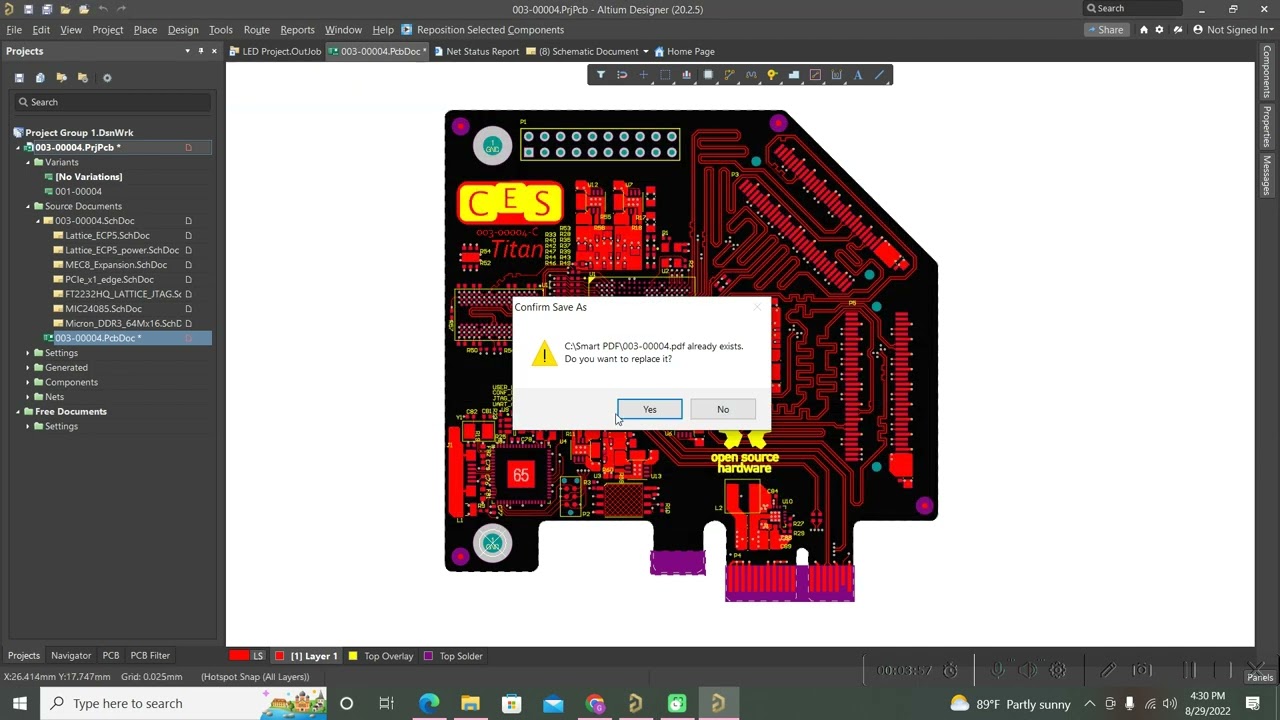Collapse the Source Documents folder
1280x720 pixels.
click(28, 206)
